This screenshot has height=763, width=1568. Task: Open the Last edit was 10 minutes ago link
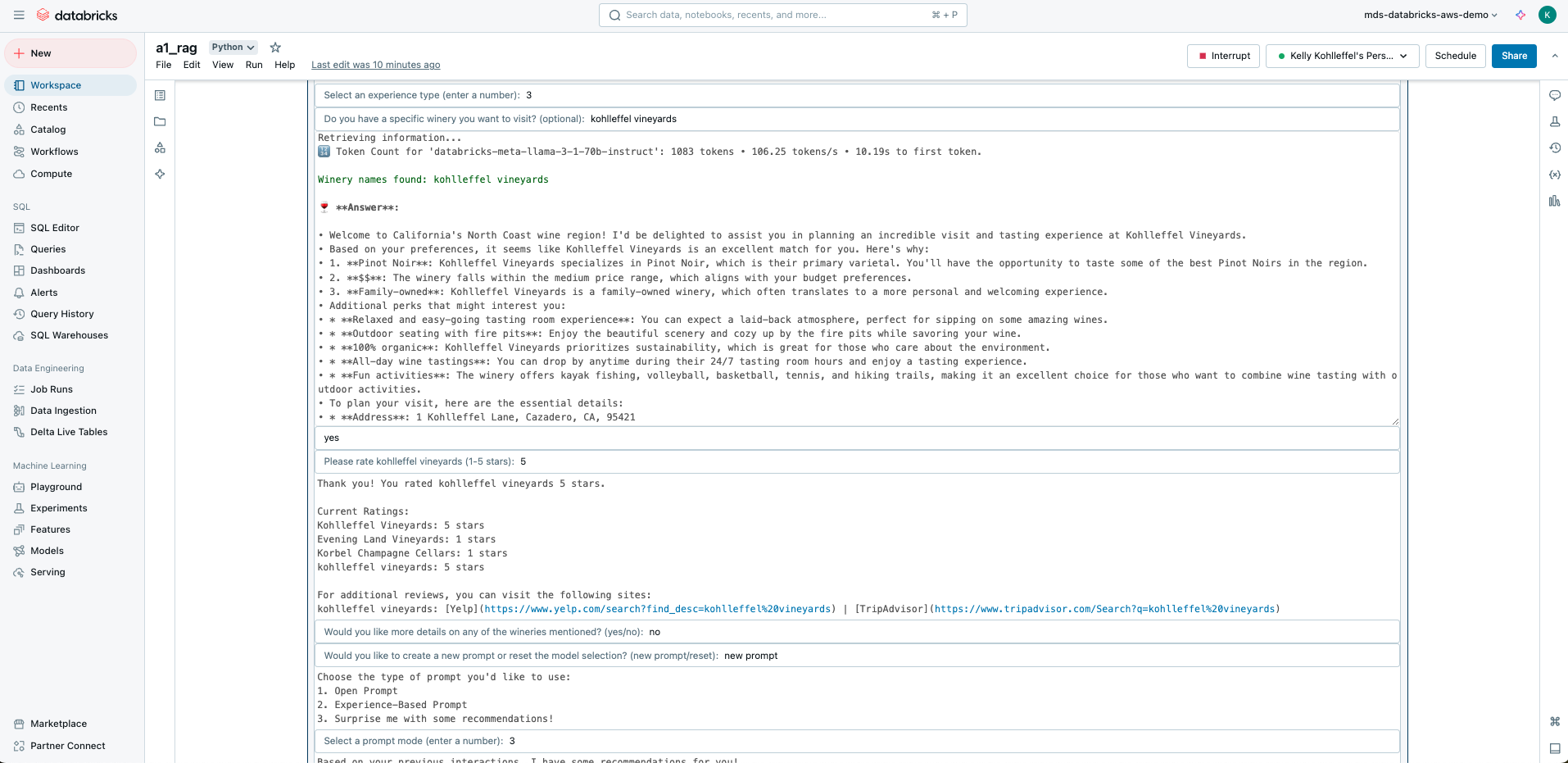375,65
